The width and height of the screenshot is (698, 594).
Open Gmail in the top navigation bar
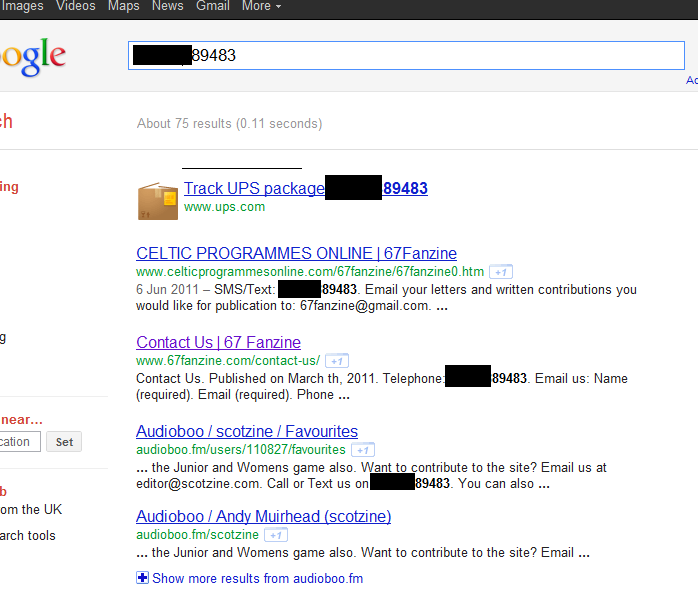[x=213, y=6]
